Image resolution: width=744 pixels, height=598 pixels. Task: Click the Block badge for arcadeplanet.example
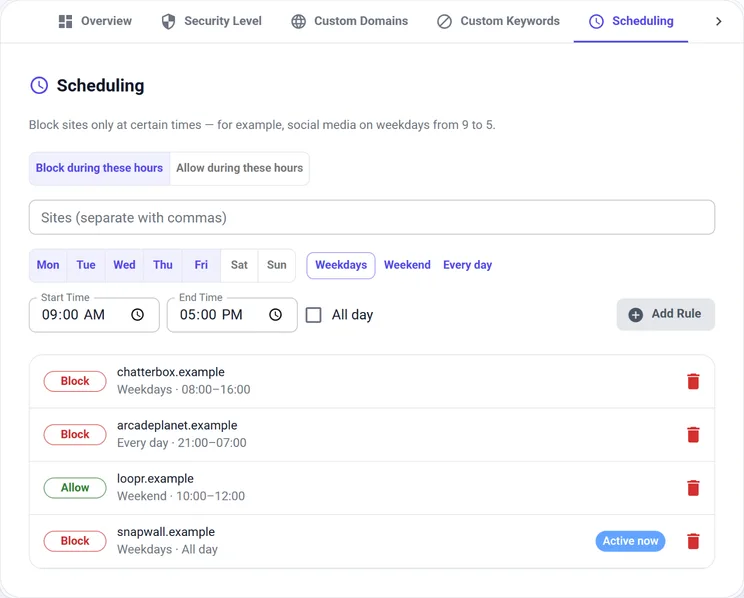[75, 434]
